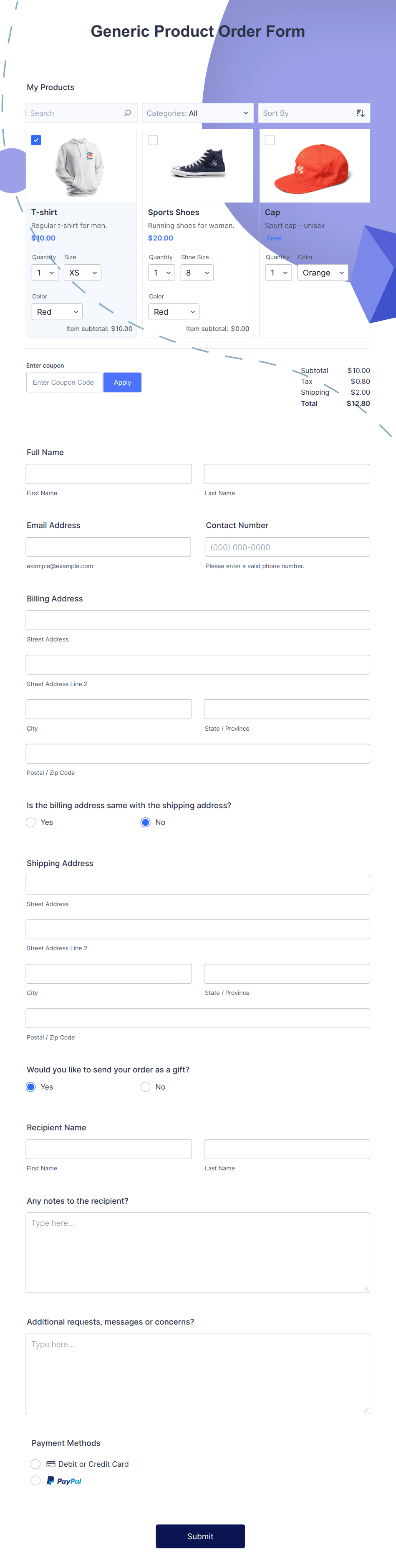Click the checkmark icon on the T-shirt card
Viewport: 396px width, 1568px height.
(x=36, y=139)
